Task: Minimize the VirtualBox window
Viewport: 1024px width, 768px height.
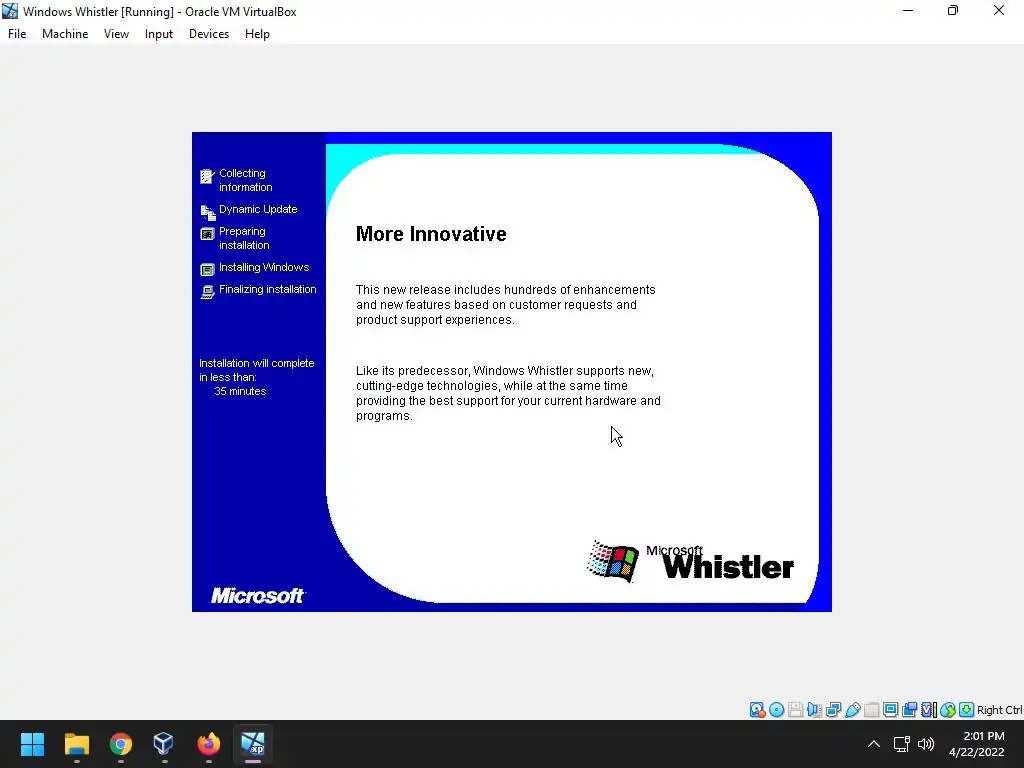Action: pos(908,11)
